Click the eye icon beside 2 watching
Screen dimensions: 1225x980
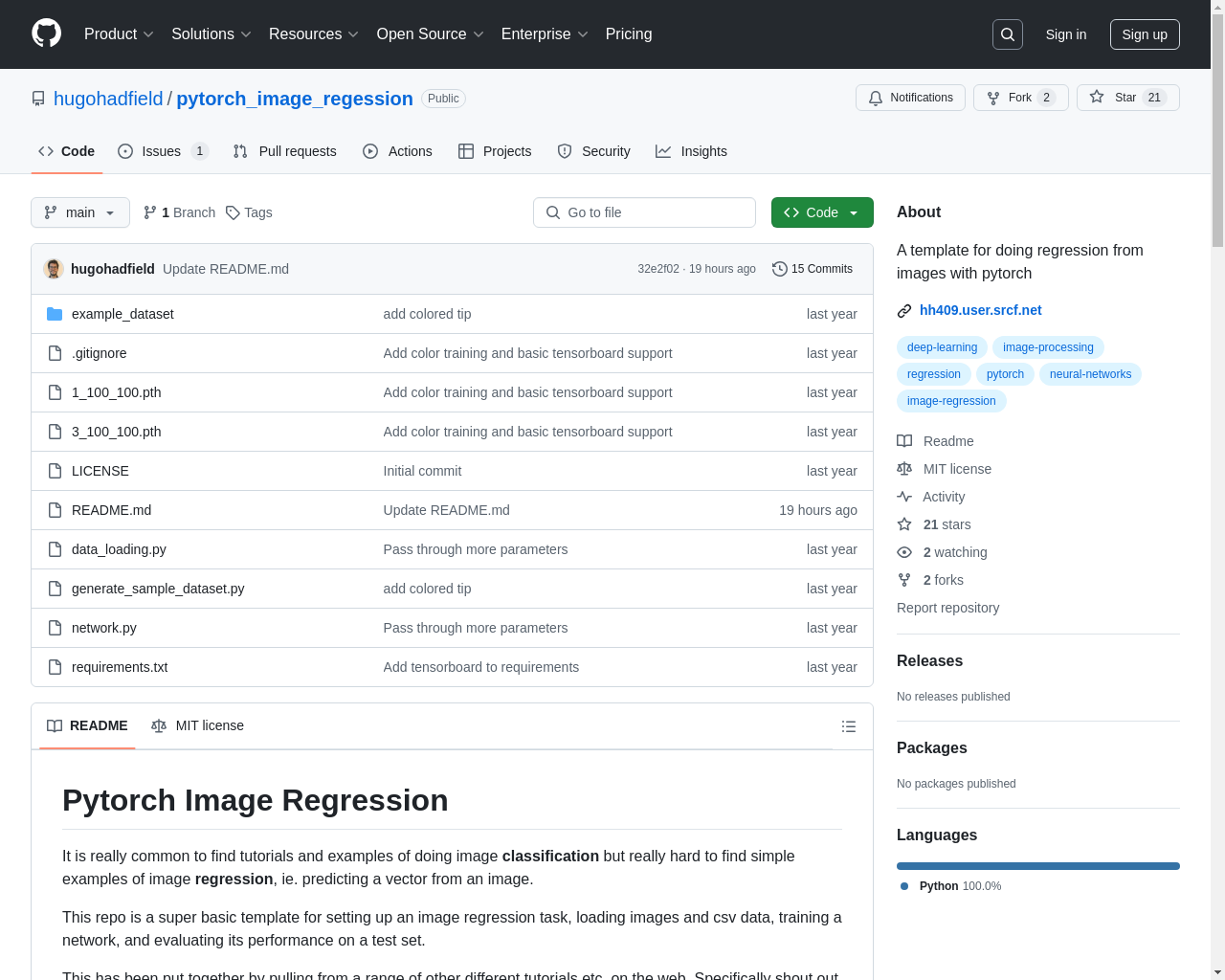click(904, 552)
